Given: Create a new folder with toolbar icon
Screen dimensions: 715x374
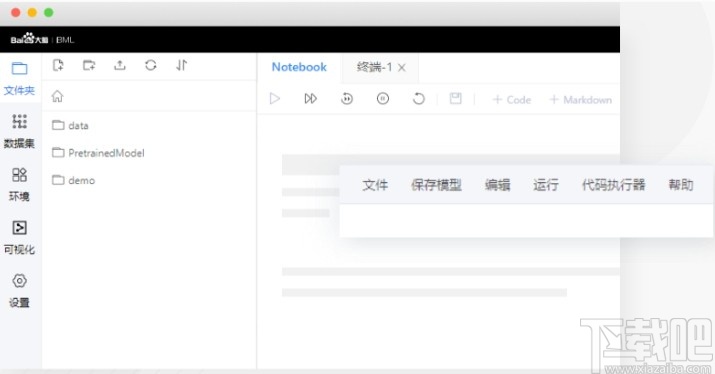Looking at the screenshot, I should 89,65.
